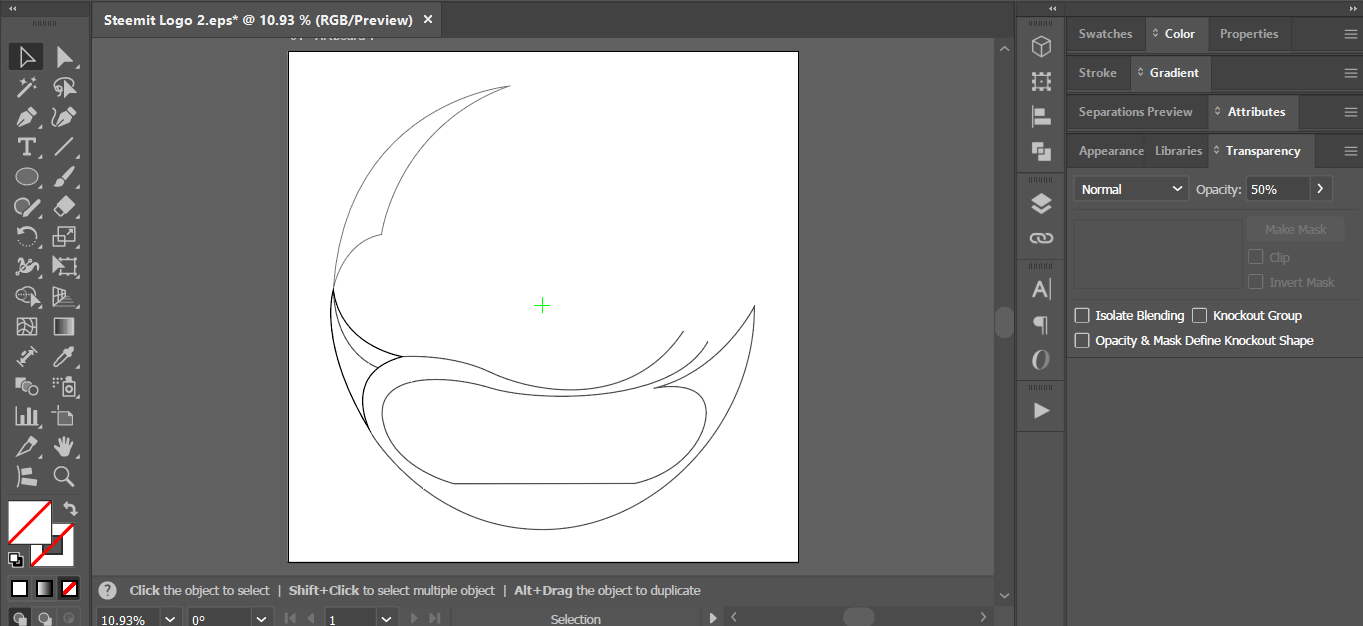Select the Magic Wand tool
Screen dimensions: 1363x626
[x=27, y=87]
